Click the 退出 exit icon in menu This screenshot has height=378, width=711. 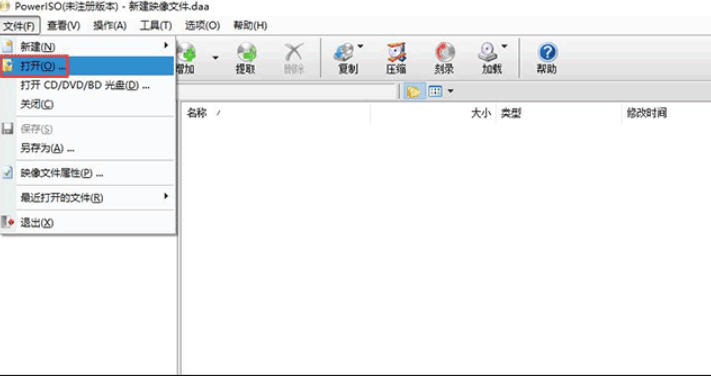coord(8,223)
